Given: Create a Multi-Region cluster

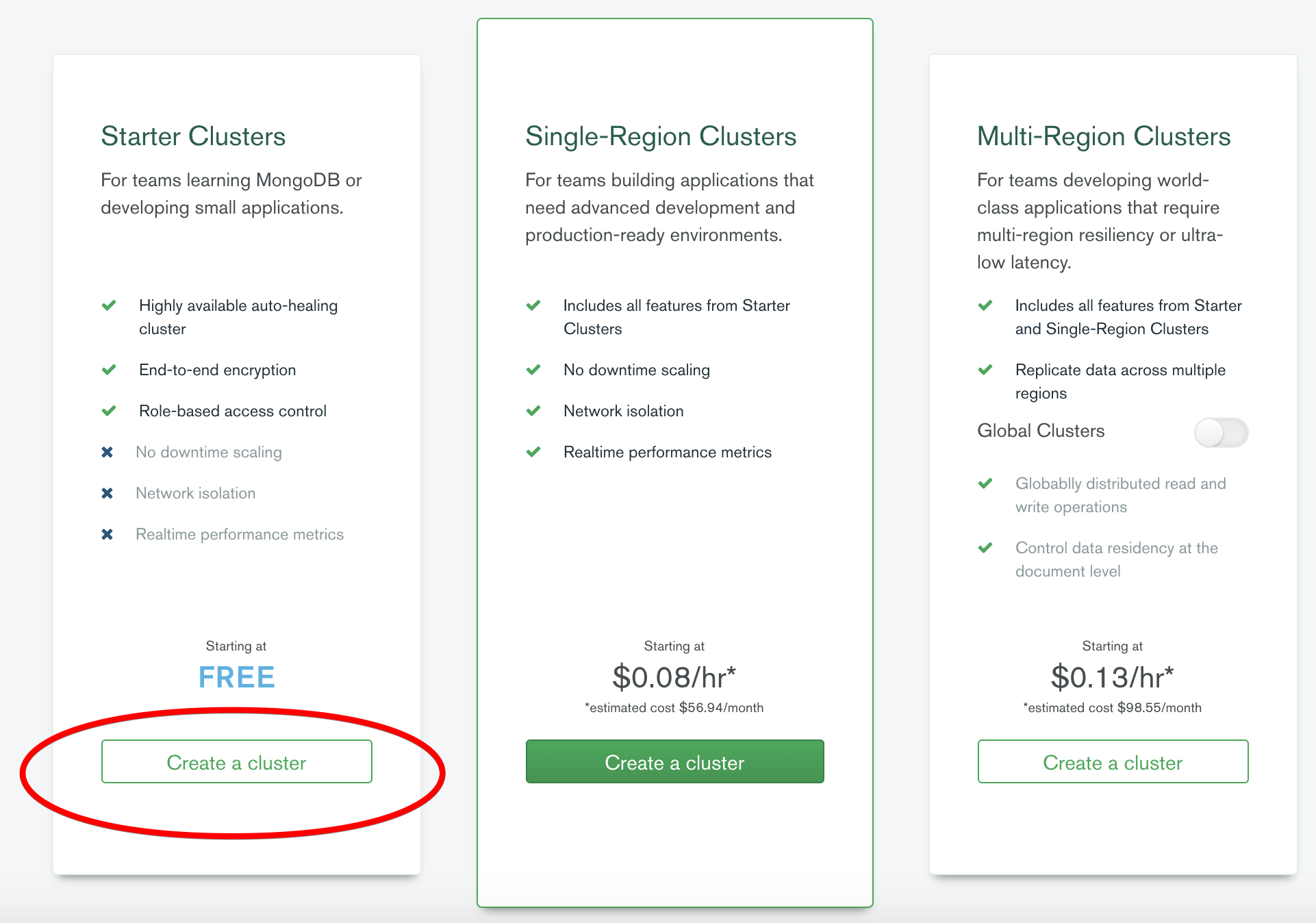Looking at the screenshot, I should 1113,761.
